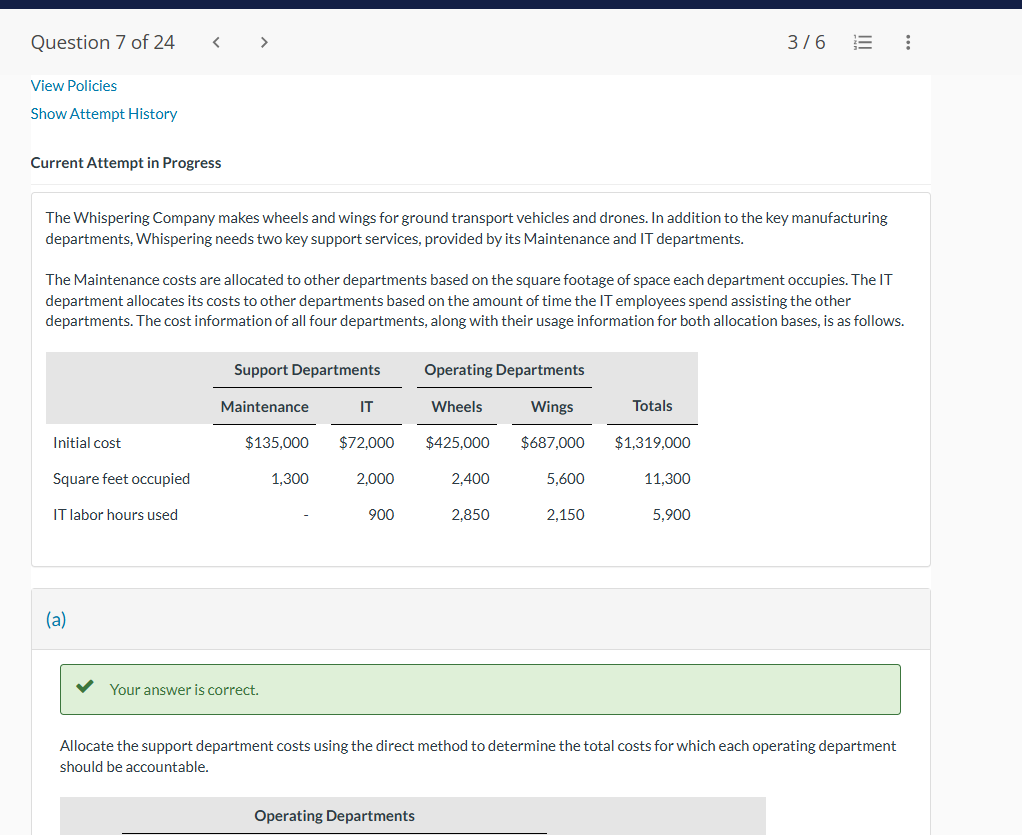
Task: Click the left chevron to go back
Action: tap(215, 42)
